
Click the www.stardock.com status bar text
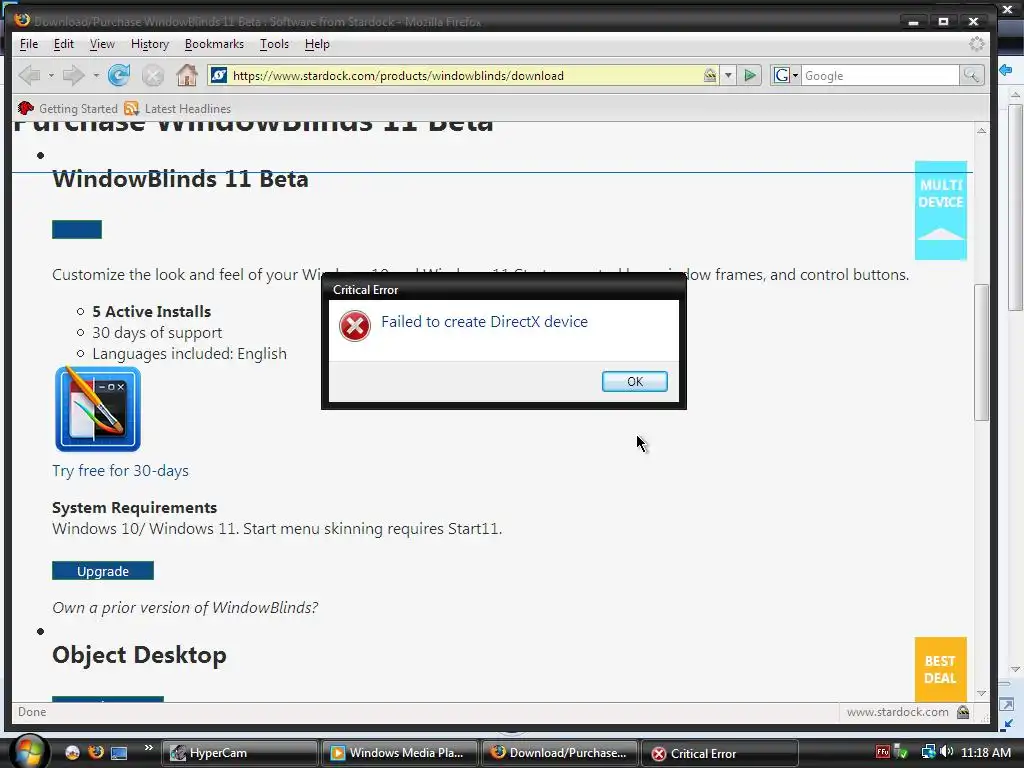click(897, 712)
